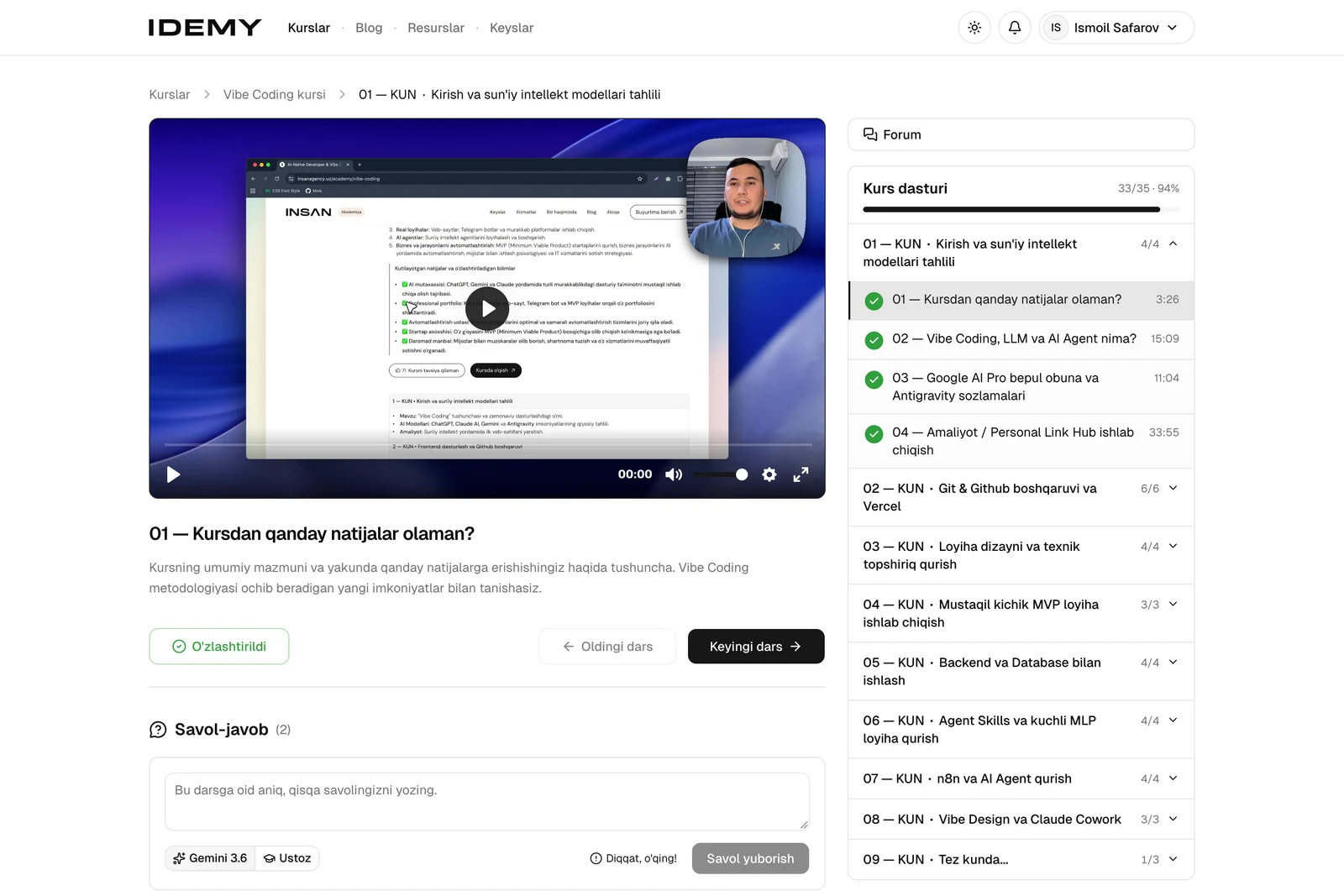
Task: Click into the question text area
Action: tap(487, 802)
